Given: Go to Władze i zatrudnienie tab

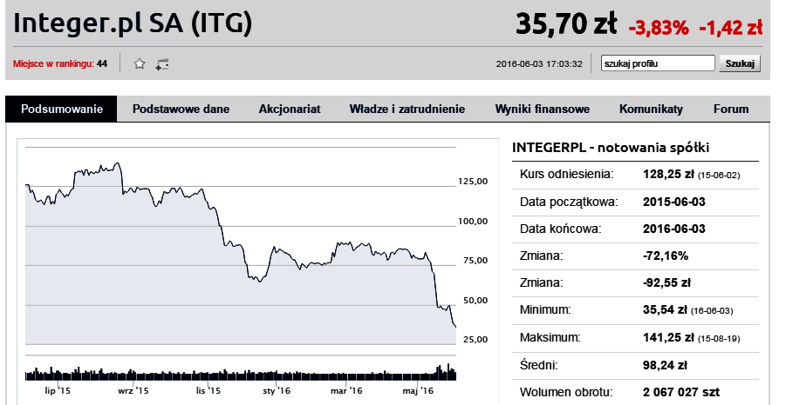Looking at the screenshot, I should [x=407, y=109].
